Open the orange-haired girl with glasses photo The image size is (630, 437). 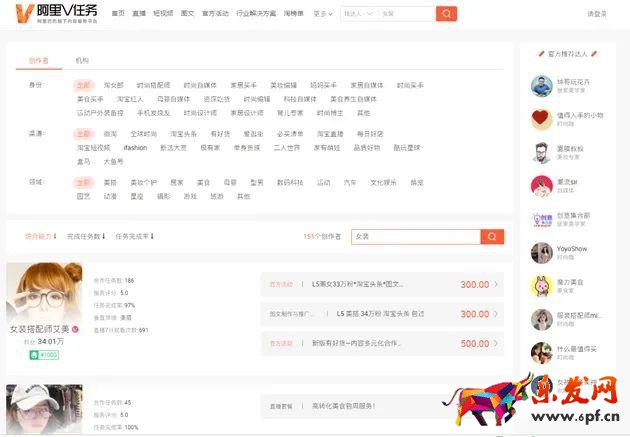[44, 292]
